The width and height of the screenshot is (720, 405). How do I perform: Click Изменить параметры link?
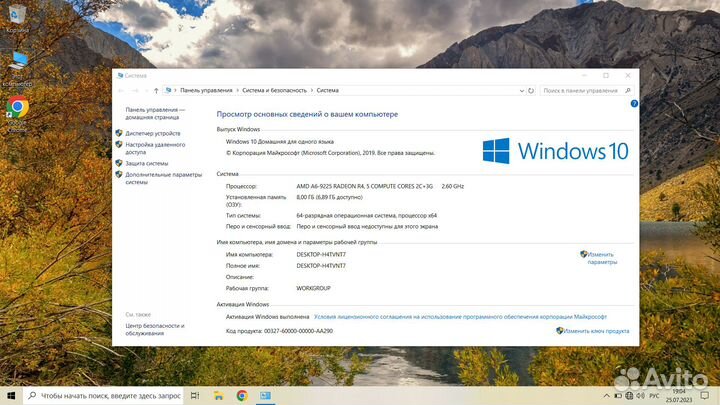(x=602, y=258)
